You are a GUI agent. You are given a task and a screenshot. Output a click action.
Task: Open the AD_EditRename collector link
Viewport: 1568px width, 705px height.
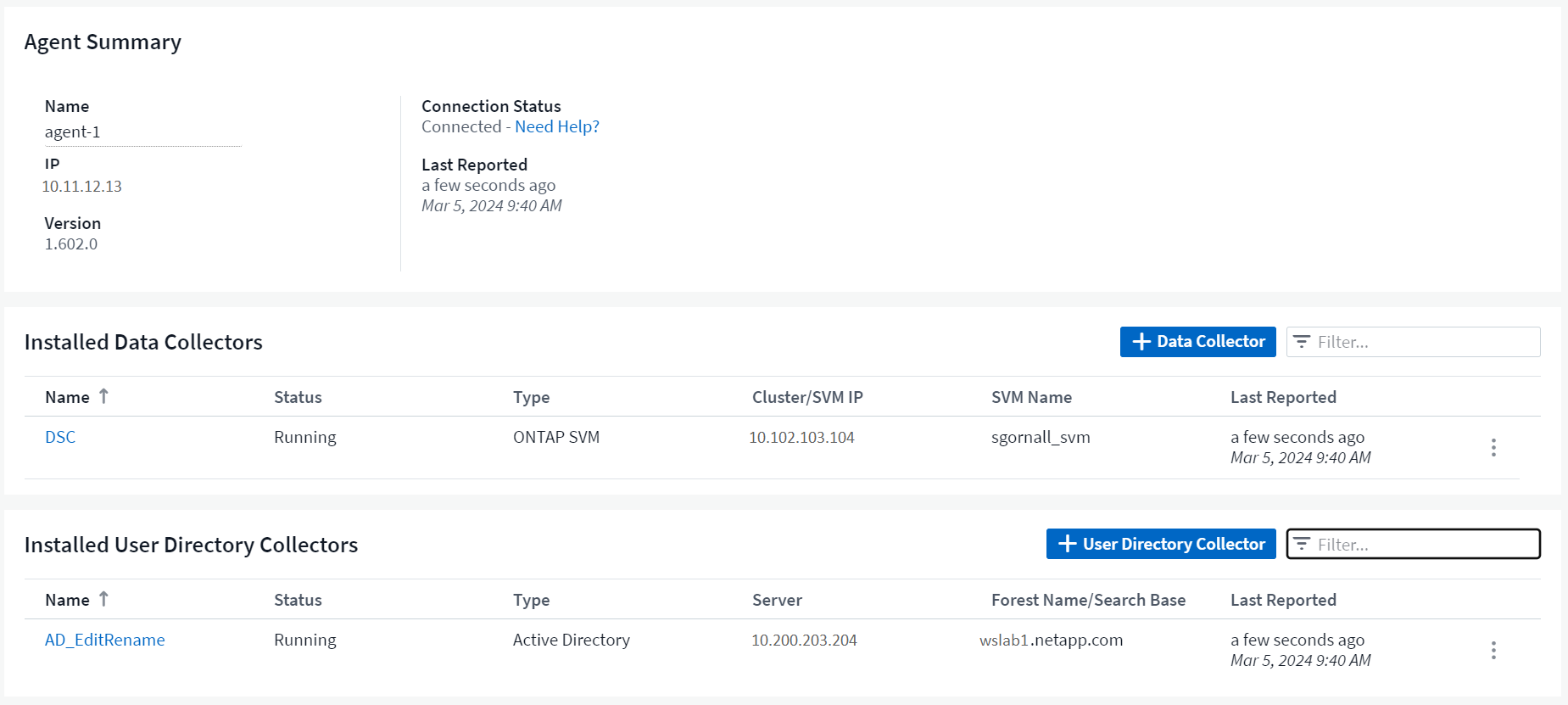pos(104,640)
